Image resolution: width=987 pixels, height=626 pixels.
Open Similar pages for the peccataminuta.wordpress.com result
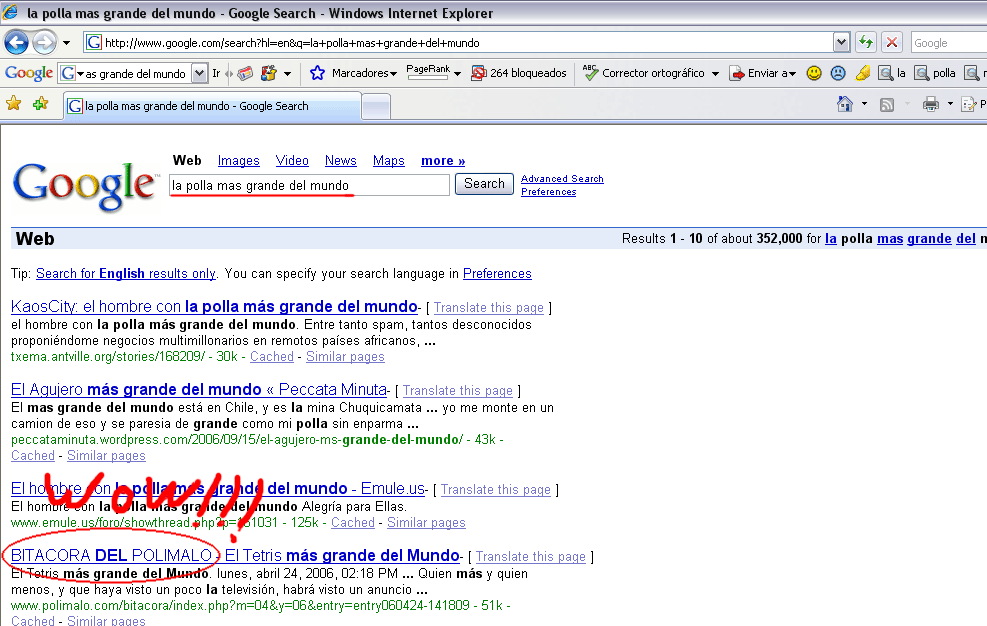tap(106, 455)
